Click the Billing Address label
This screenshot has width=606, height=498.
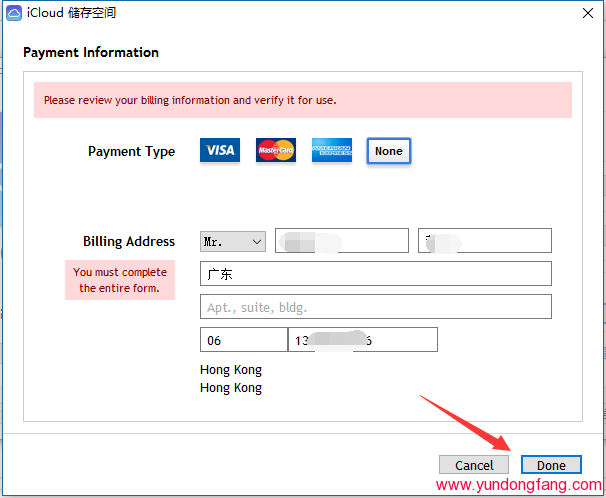pos(129,241)
